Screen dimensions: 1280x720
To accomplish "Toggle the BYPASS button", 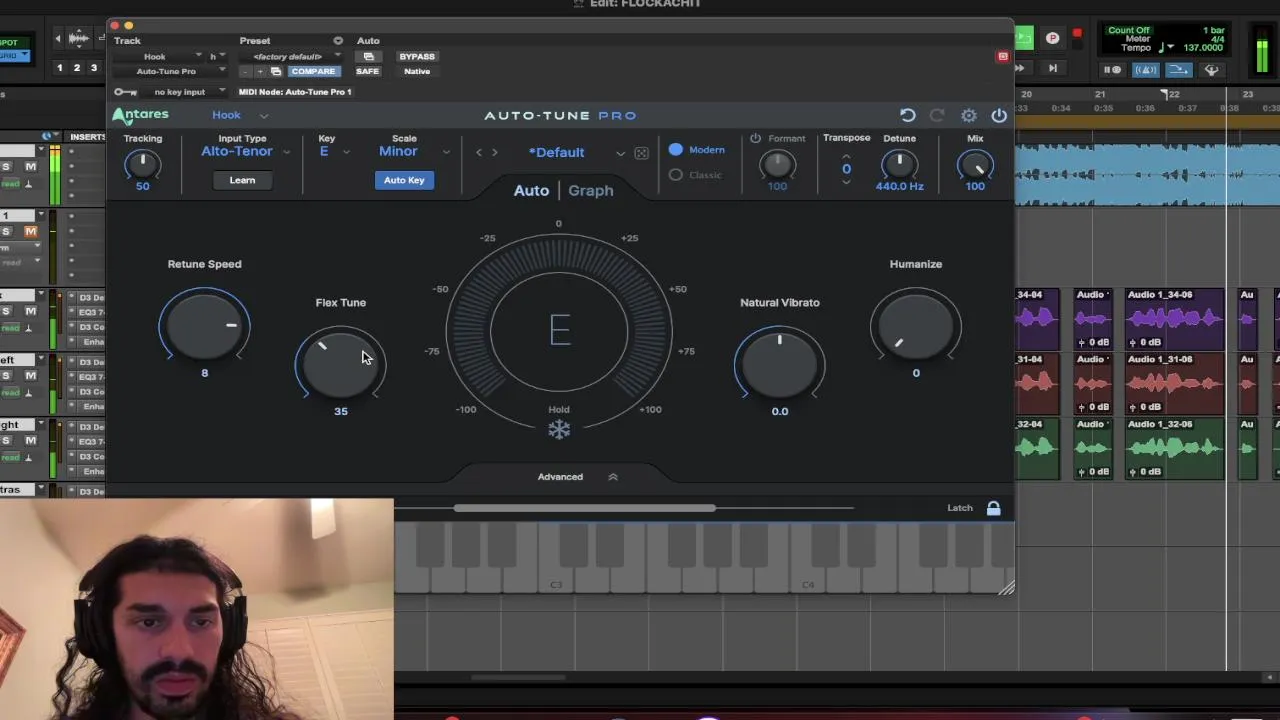I will point(417,57).
